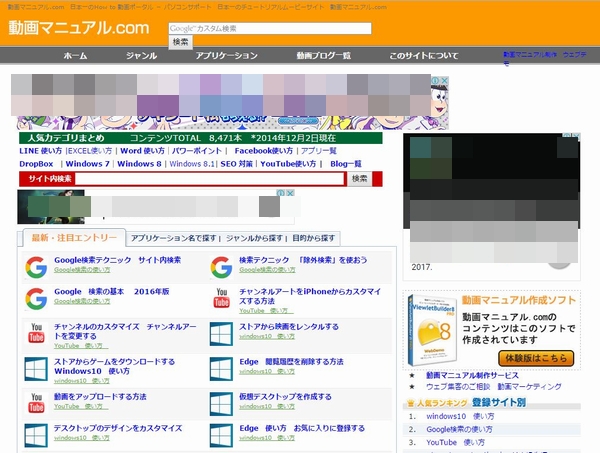The height and width of the screenshot is (453, 600).
Task: Open the ストアから映画をレンタルする article
Action: click(x=289, y=327)
